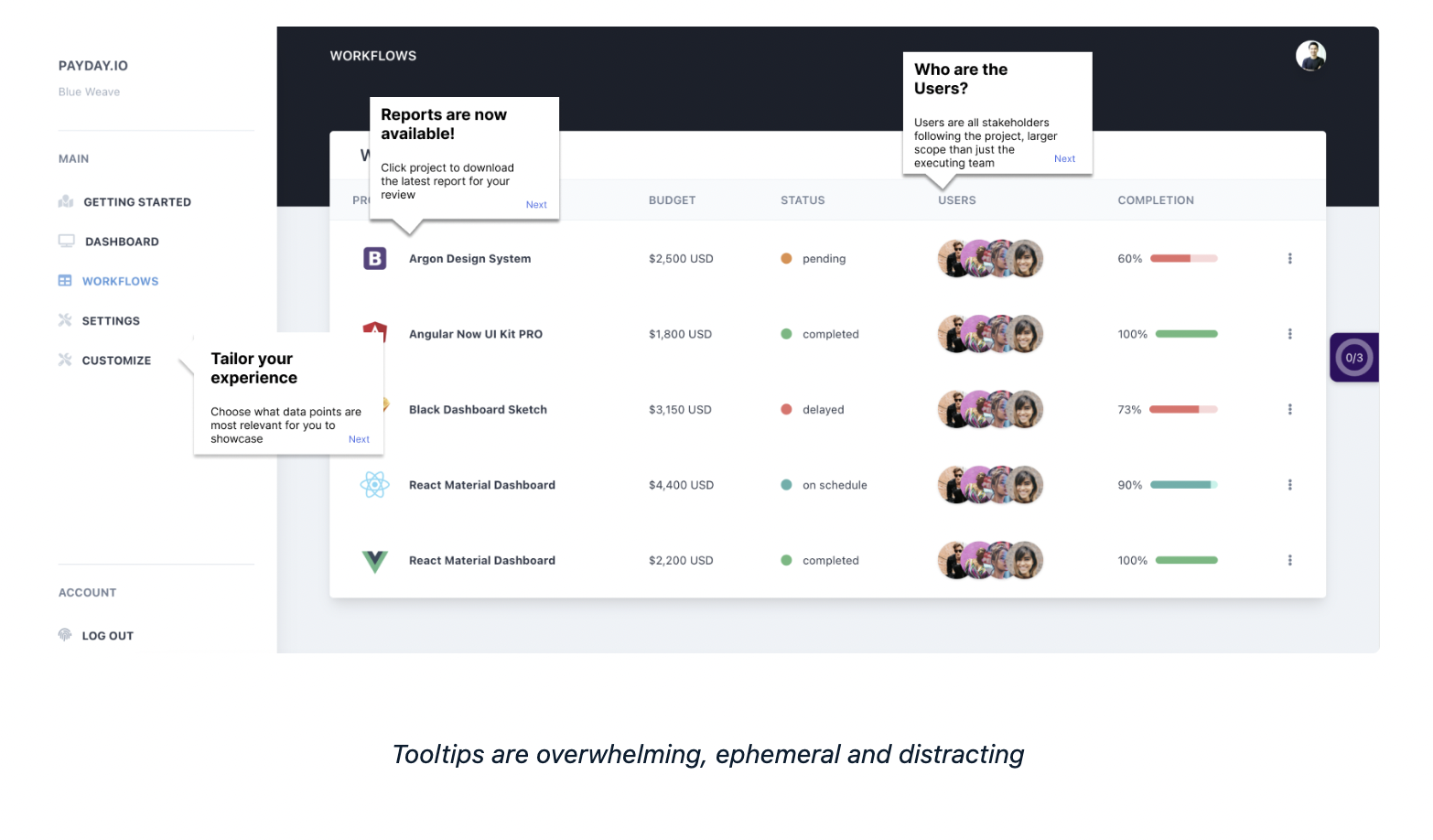Screen dimensions: 1433x840
Task: Click the Workflows grid icon
Action: tap(65, 280)
